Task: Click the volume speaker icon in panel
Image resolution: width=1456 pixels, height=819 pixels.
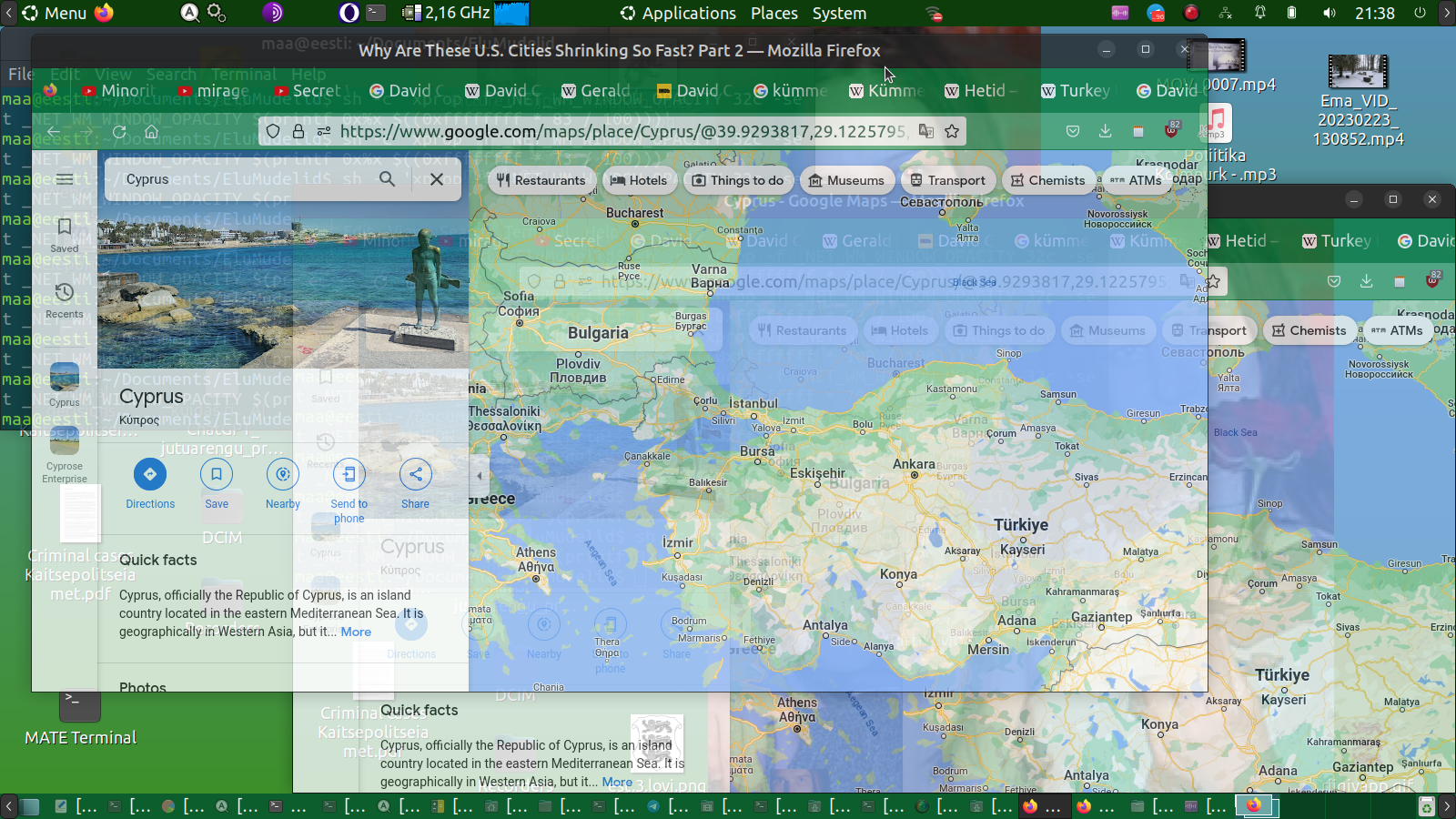Action: [1330, 14]
